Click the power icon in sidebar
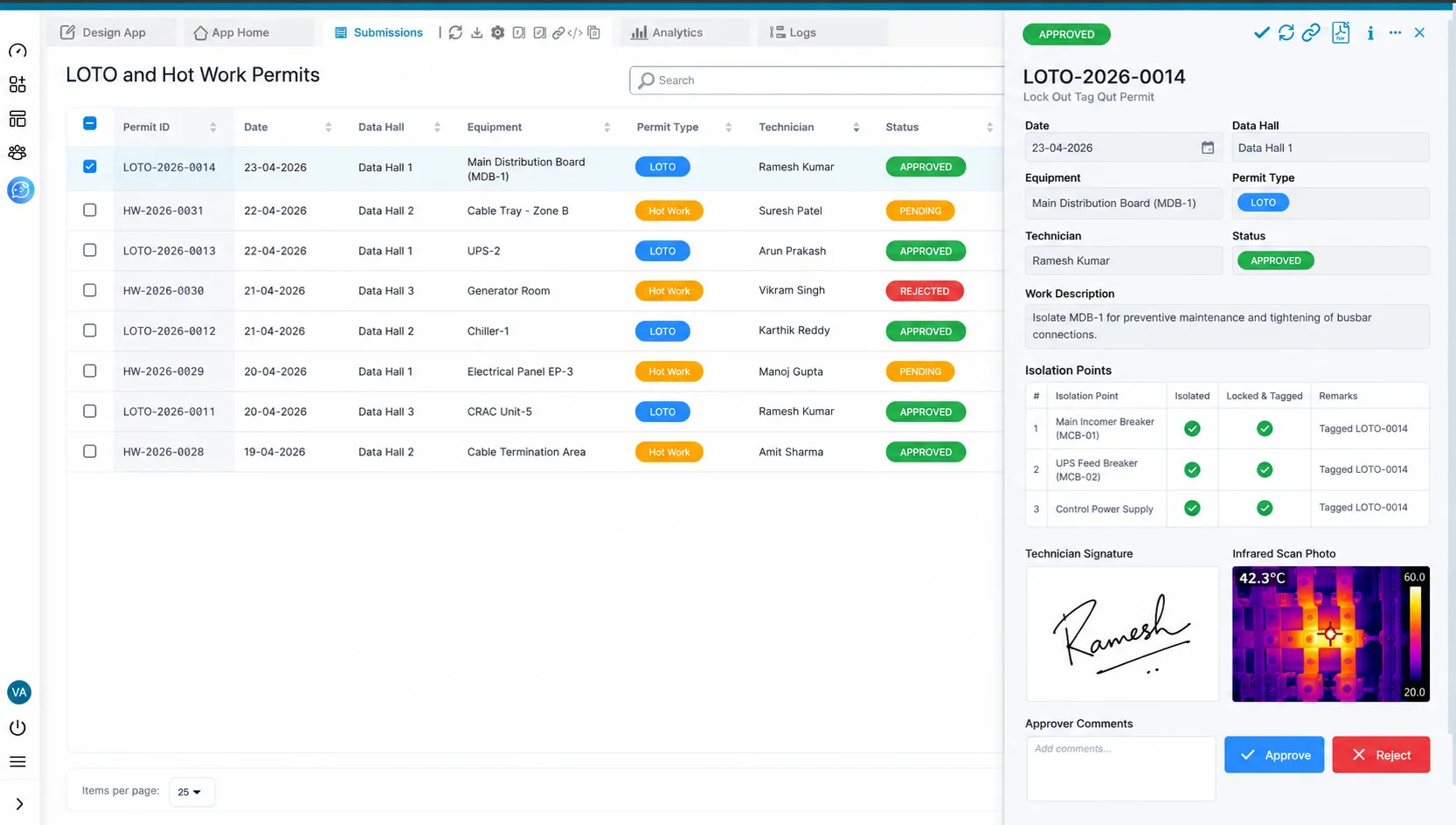The height and width of the screenshot is (825, 1456). pyautogui.click(x=17, y=727)
